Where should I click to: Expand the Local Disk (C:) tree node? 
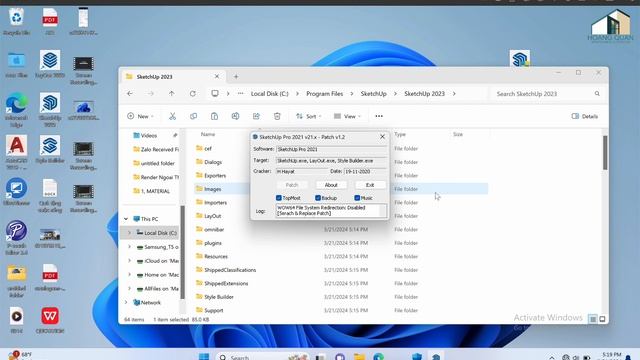[x=129, y=233]
